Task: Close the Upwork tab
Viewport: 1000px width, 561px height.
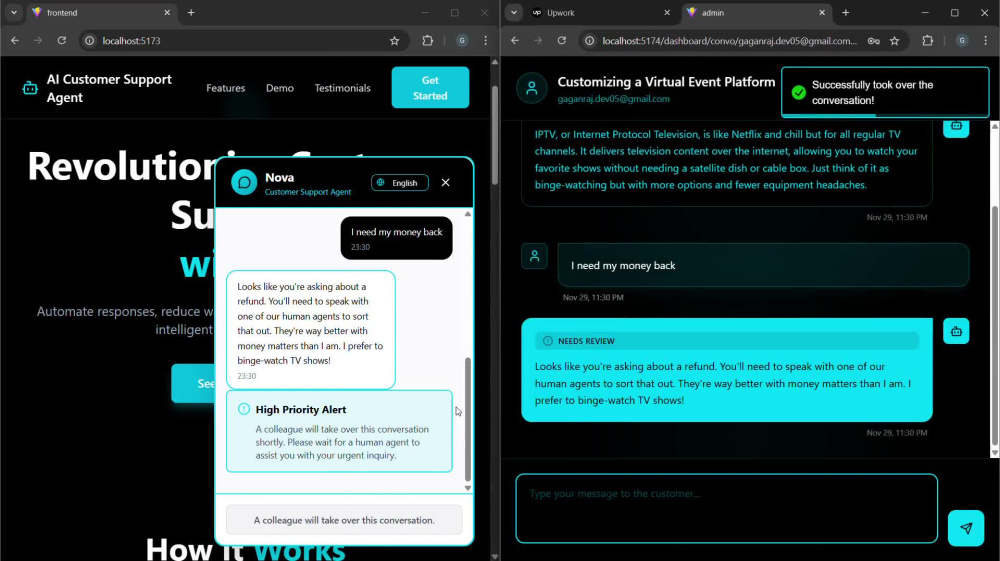Action: tap(667, 13)
